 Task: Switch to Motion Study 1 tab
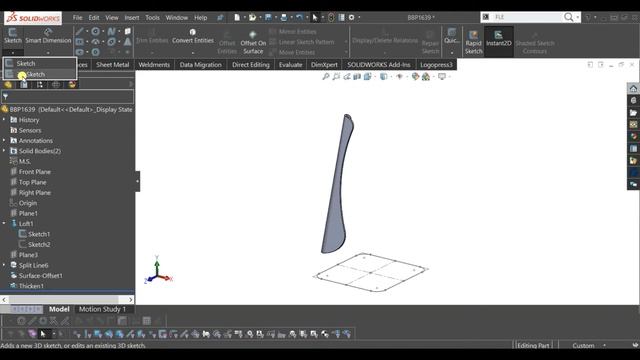pos(102,309)
